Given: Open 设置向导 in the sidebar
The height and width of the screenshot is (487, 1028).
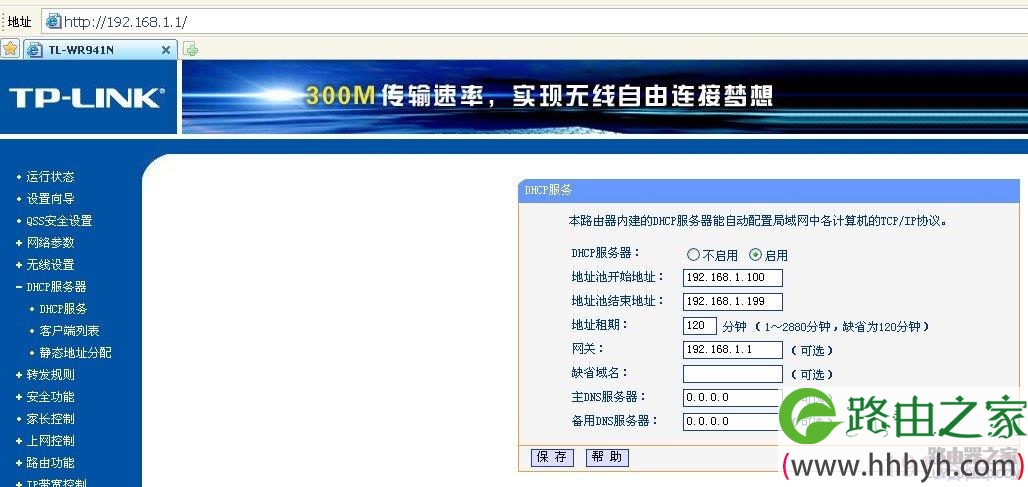Looking at the screenshot, I should click(x=50, y=199).
